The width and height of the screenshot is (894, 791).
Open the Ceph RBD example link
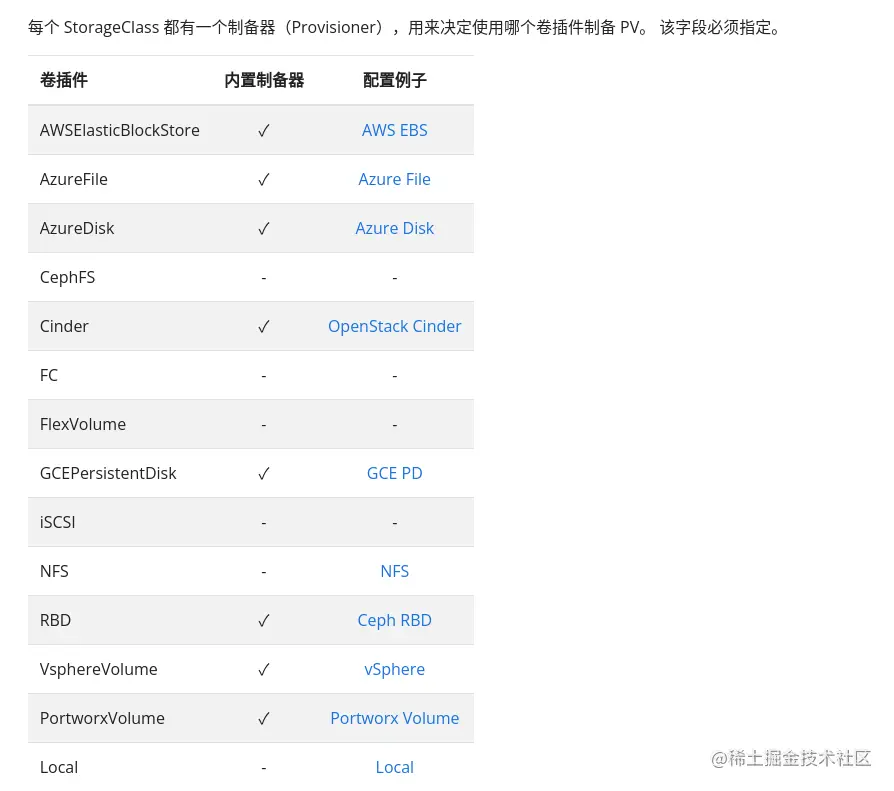click(x=395, y=620)
